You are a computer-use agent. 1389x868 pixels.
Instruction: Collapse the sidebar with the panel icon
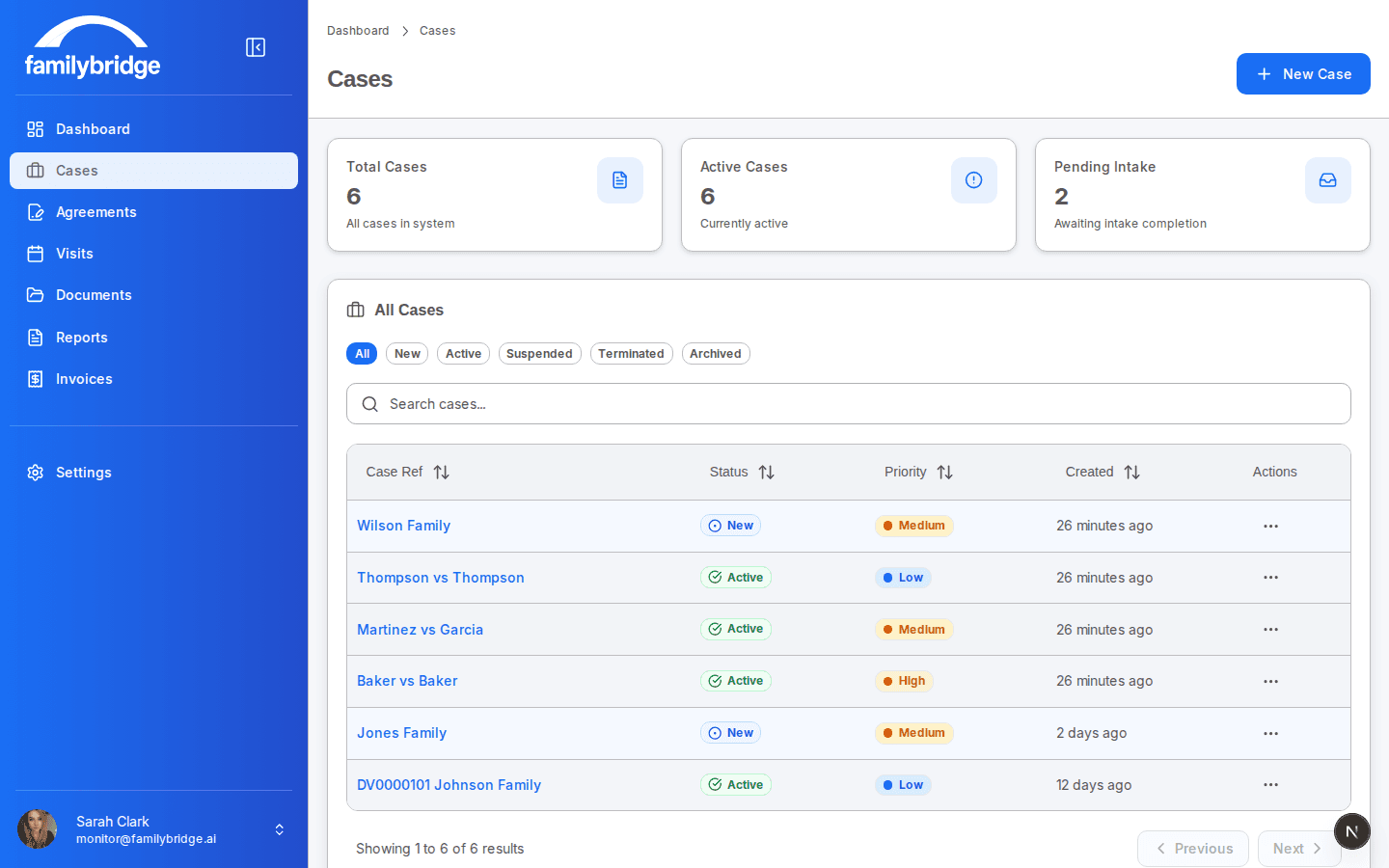point(255,46)
